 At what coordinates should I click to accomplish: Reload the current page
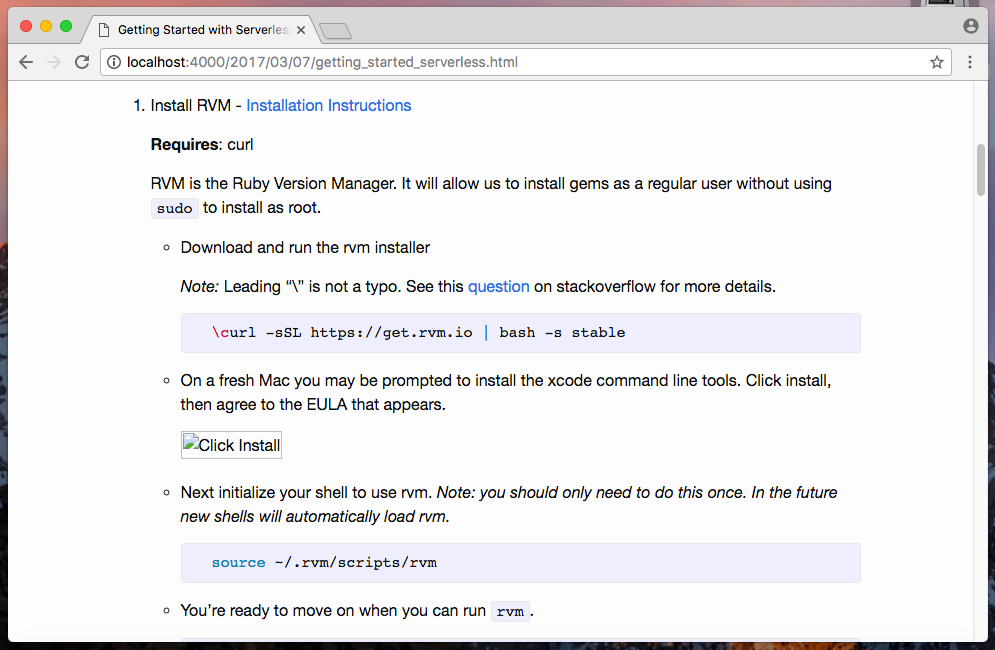82,62
